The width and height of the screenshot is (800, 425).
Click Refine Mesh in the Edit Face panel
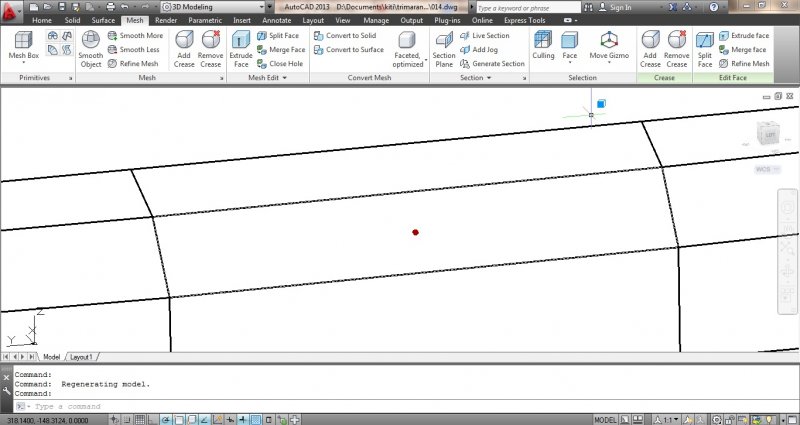point(744,64)
